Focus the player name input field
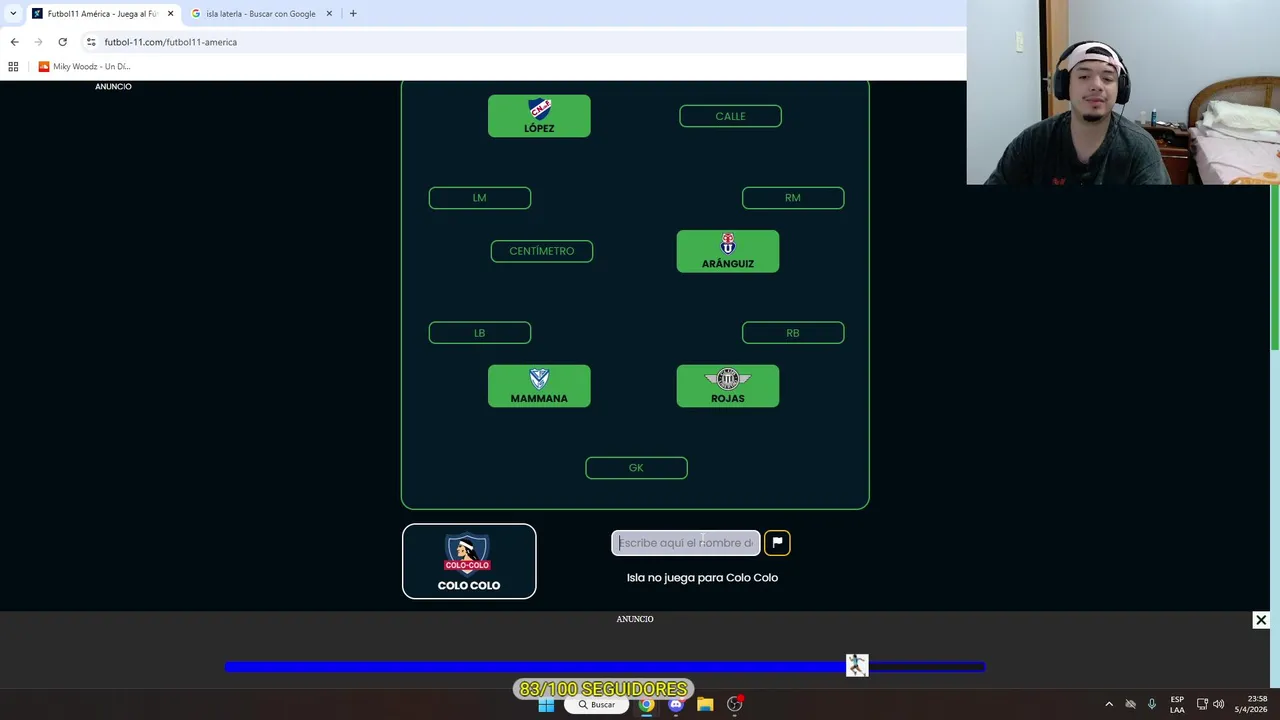 tap(686, 543)
